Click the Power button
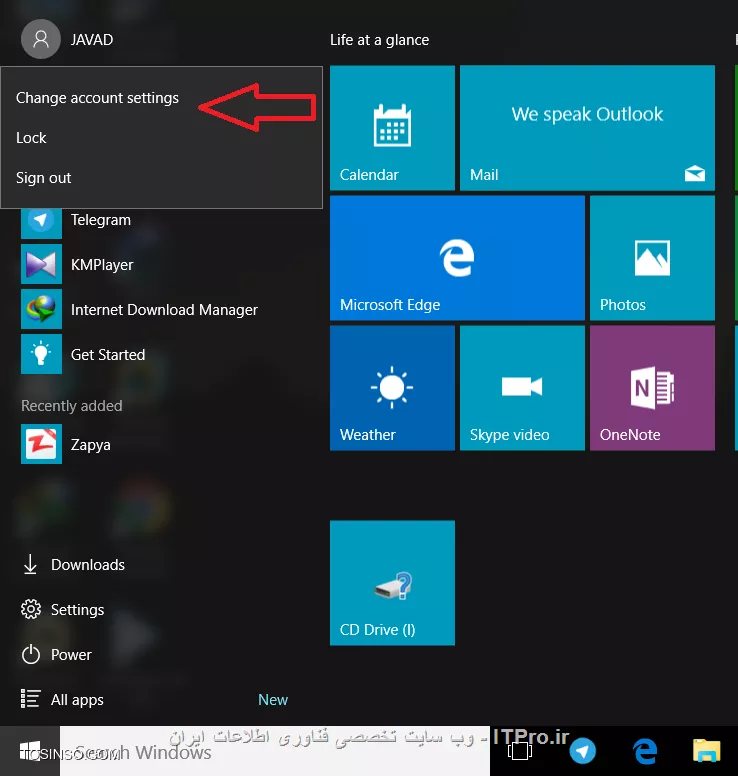738x776 pixels. (x=56, y=655)
